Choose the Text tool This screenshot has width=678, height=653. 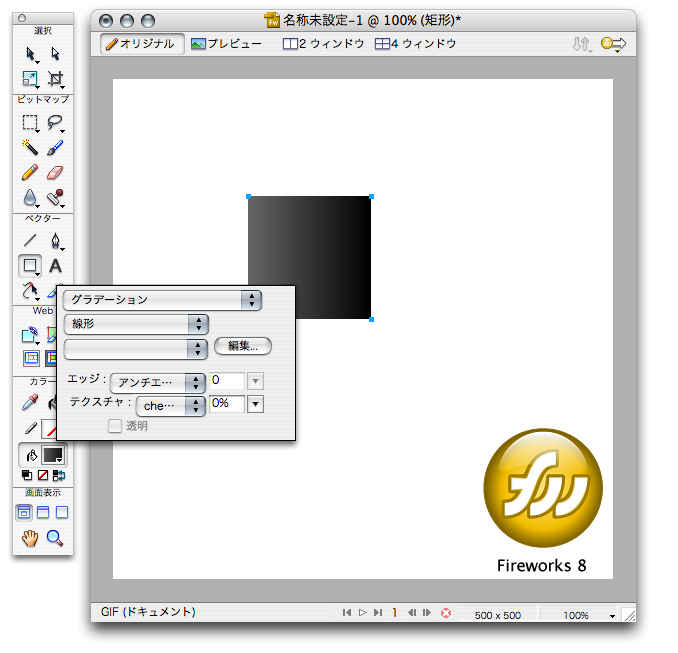pos(55,266)
